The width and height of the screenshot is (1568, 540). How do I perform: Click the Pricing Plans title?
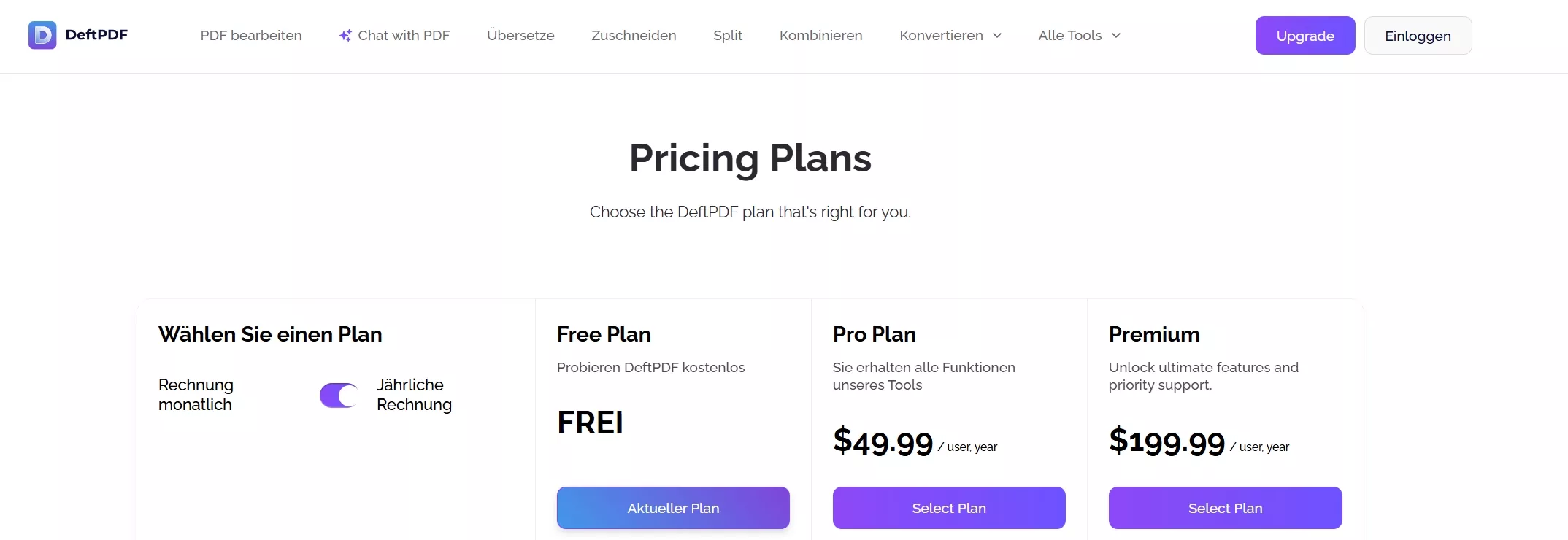point(749,158)
